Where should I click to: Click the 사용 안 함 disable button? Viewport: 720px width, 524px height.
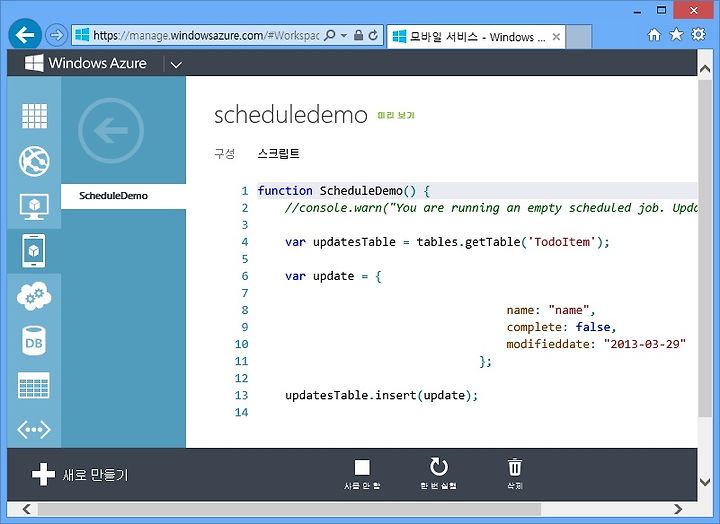[362, 474]
